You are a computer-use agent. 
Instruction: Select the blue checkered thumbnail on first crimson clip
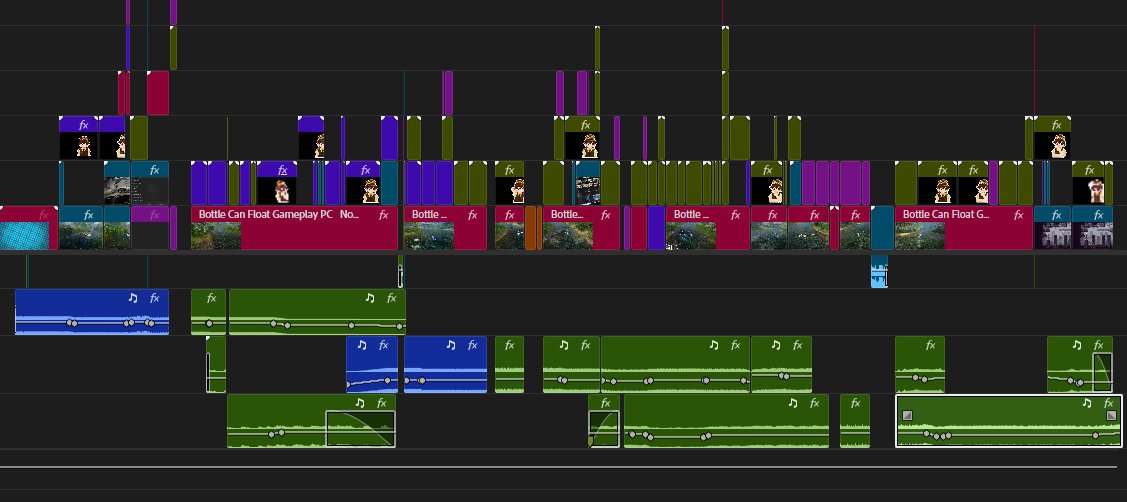pyautogui.click(x=24, y=235)
